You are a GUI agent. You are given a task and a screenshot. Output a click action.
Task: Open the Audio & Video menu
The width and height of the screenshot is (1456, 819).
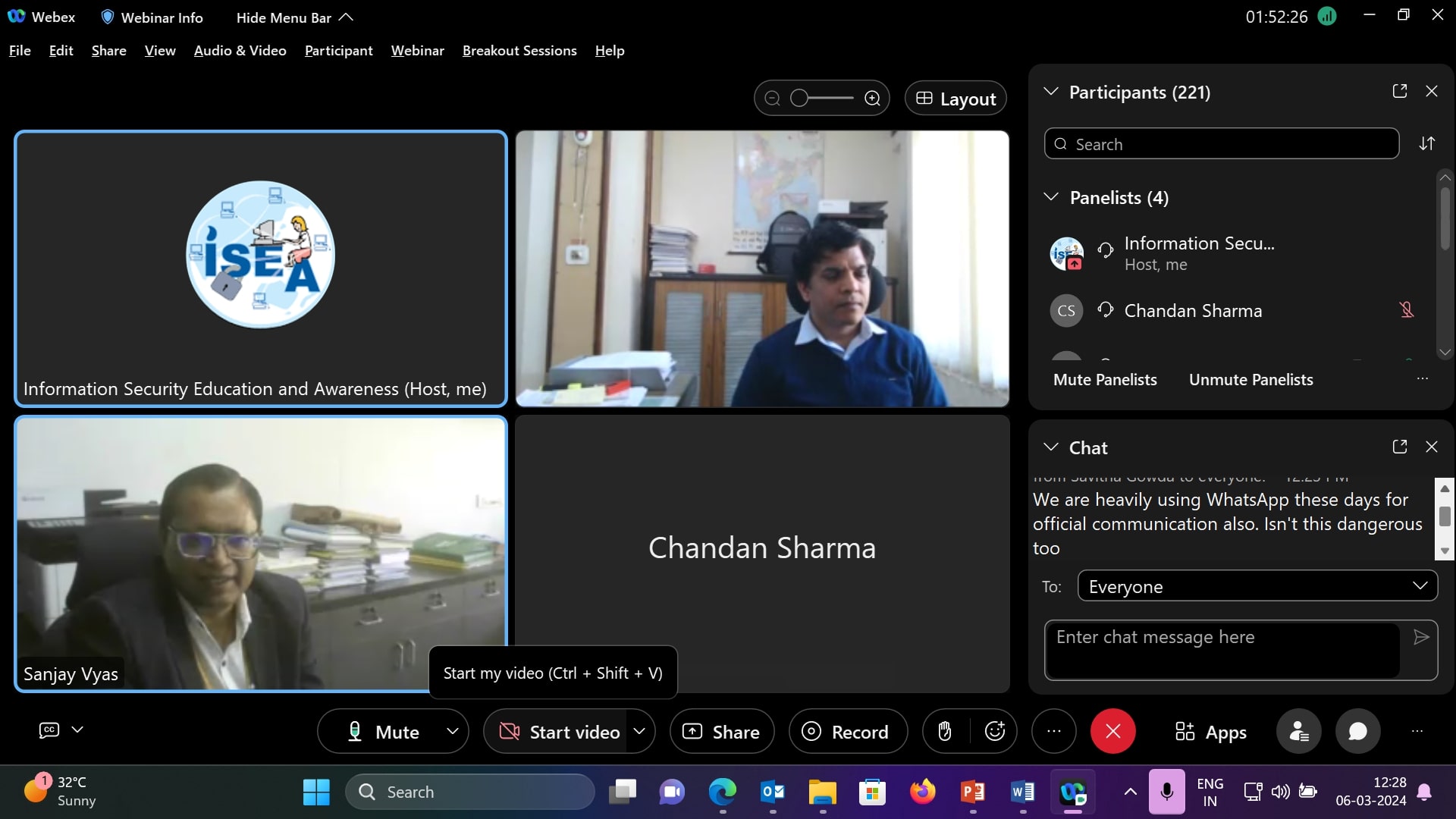pyautogui.click(x=240, y=51)
